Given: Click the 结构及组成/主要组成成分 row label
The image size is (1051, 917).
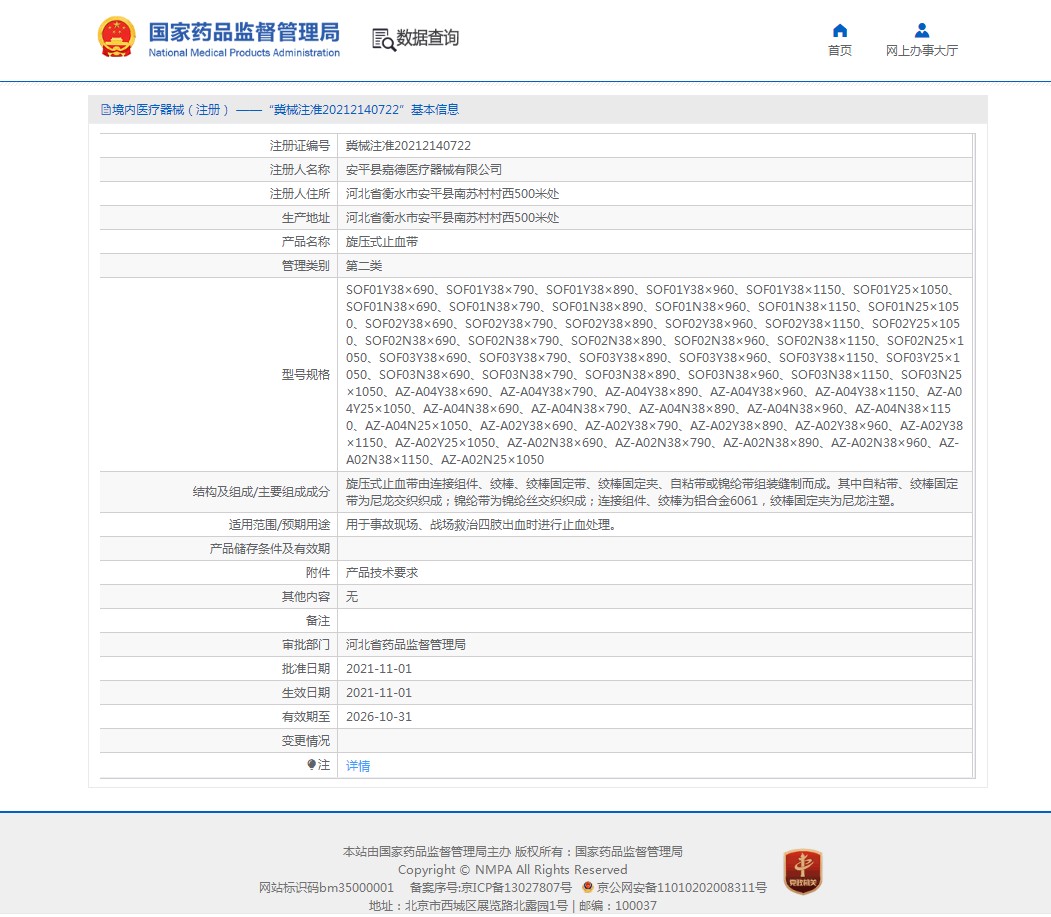Looking at the screenshot, I should pyautogui.click(x=261, y=493).
